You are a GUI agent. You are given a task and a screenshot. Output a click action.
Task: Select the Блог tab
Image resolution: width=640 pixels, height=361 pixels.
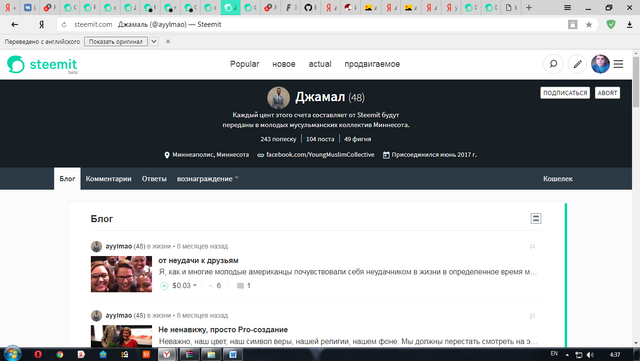(x=67, y=179)
